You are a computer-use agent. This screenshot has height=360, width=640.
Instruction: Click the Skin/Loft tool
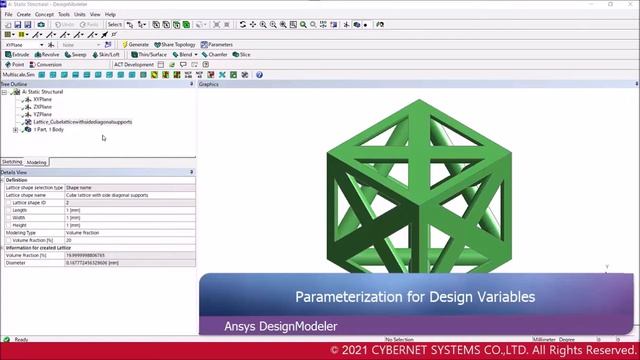(106, 54)
